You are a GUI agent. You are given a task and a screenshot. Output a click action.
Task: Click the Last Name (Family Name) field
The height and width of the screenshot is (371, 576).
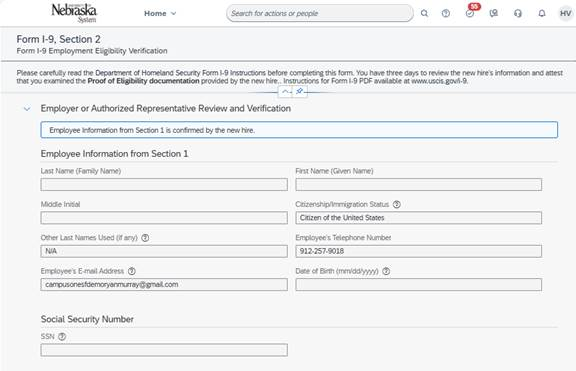164,184
